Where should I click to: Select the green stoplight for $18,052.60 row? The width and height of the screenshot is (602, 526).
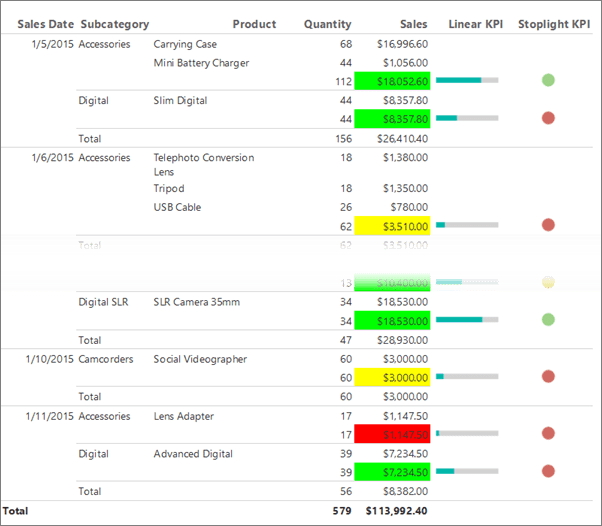point(548,80)
